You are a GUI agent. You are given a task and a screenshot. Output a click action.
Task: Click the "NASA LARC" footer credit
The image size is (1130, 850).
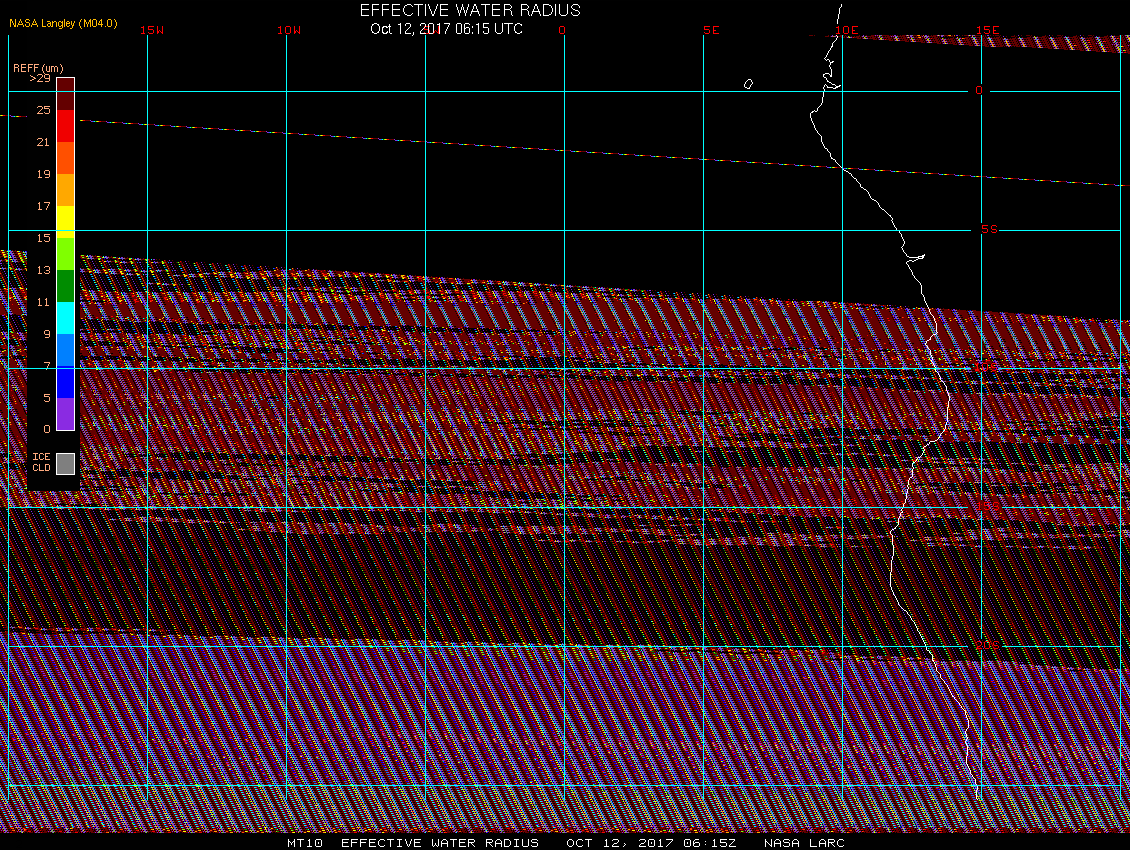pos(804,843)
